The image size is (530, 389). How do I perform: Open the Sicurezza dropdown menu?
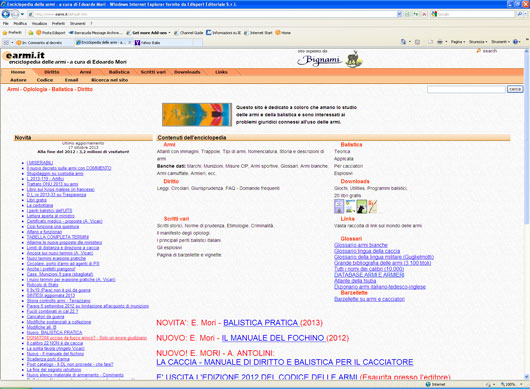point(478,42)
